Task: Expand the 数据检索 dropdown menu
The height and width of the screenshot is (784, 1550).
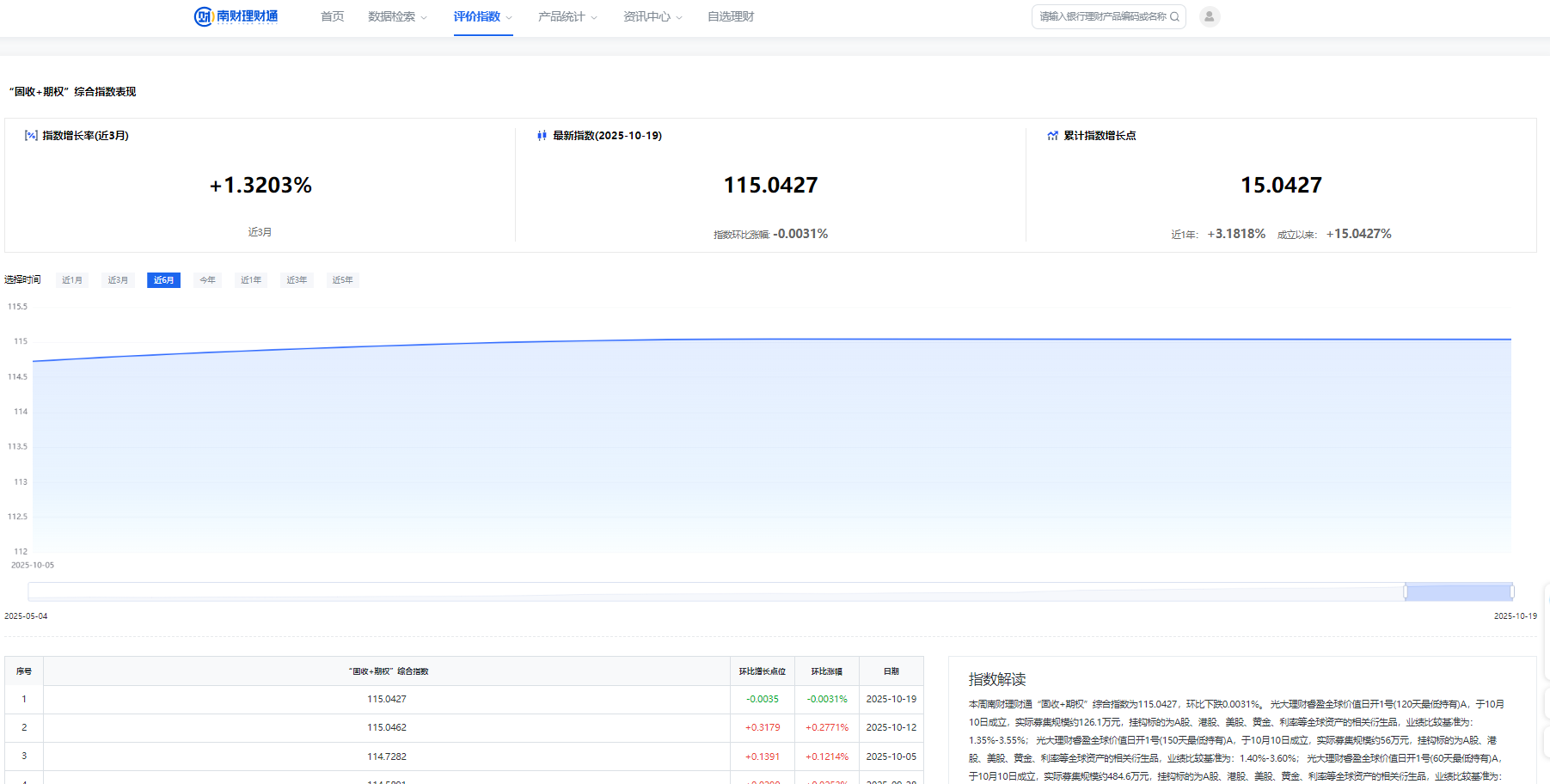Action: (397, 16)
